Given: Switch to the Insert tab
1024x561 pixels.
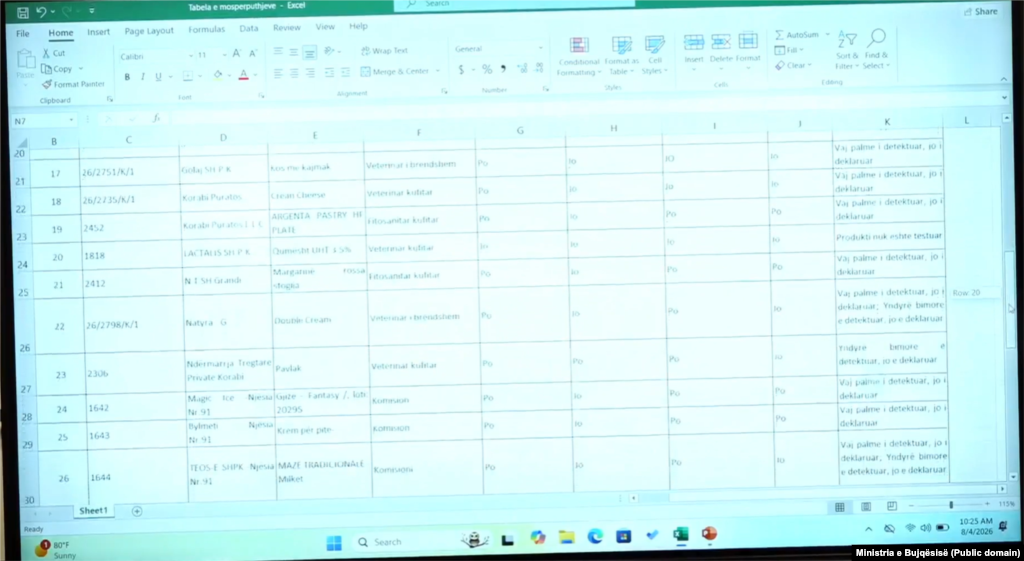Looking at the screenshot, I should [99, 31].
